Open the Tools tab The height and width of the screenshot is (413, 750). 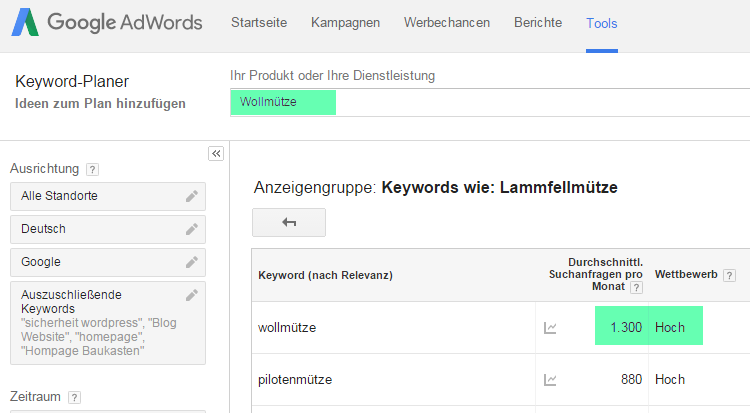coord(602,23)
